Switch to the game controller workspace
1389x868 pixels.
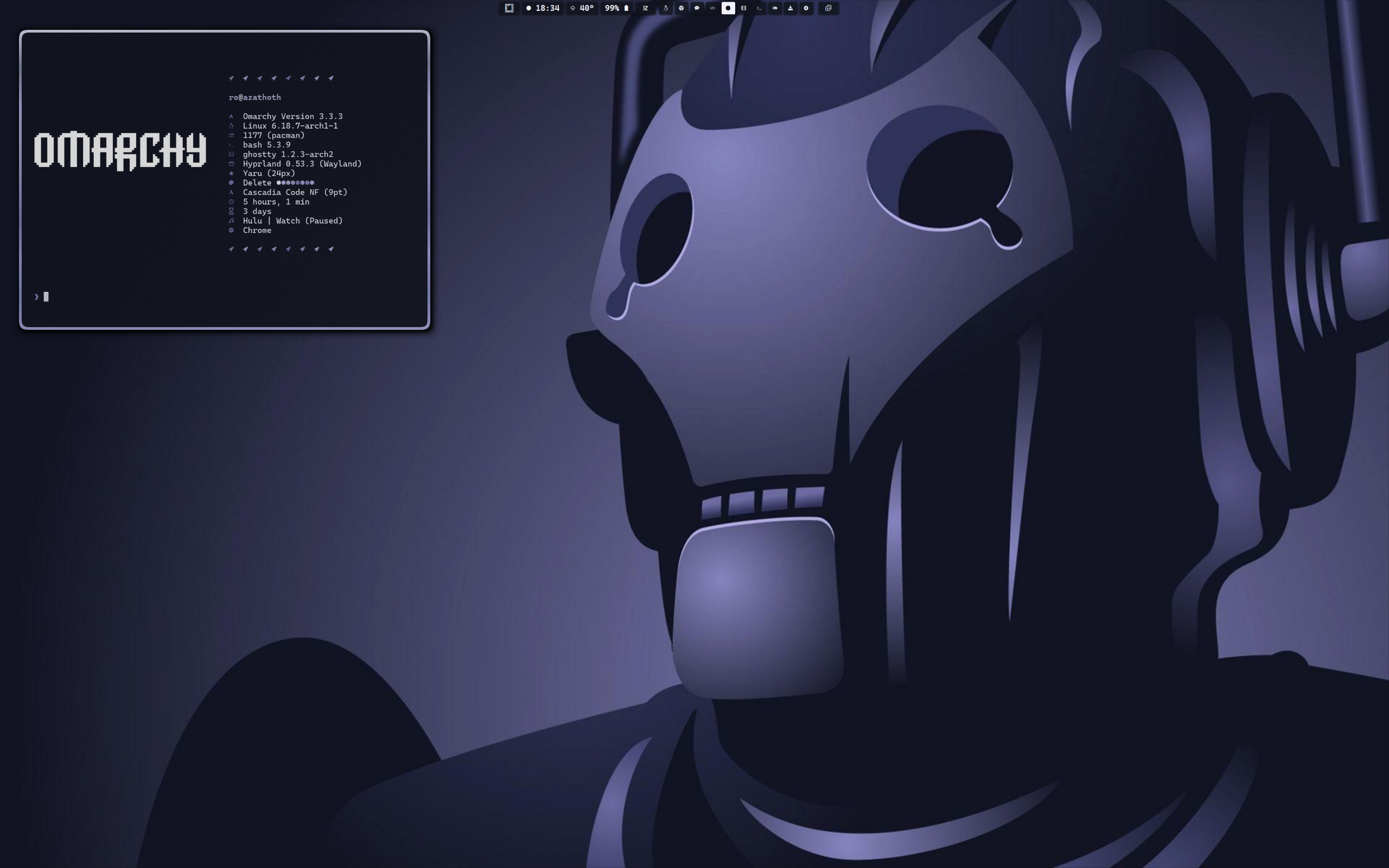(x=775, y=8)
